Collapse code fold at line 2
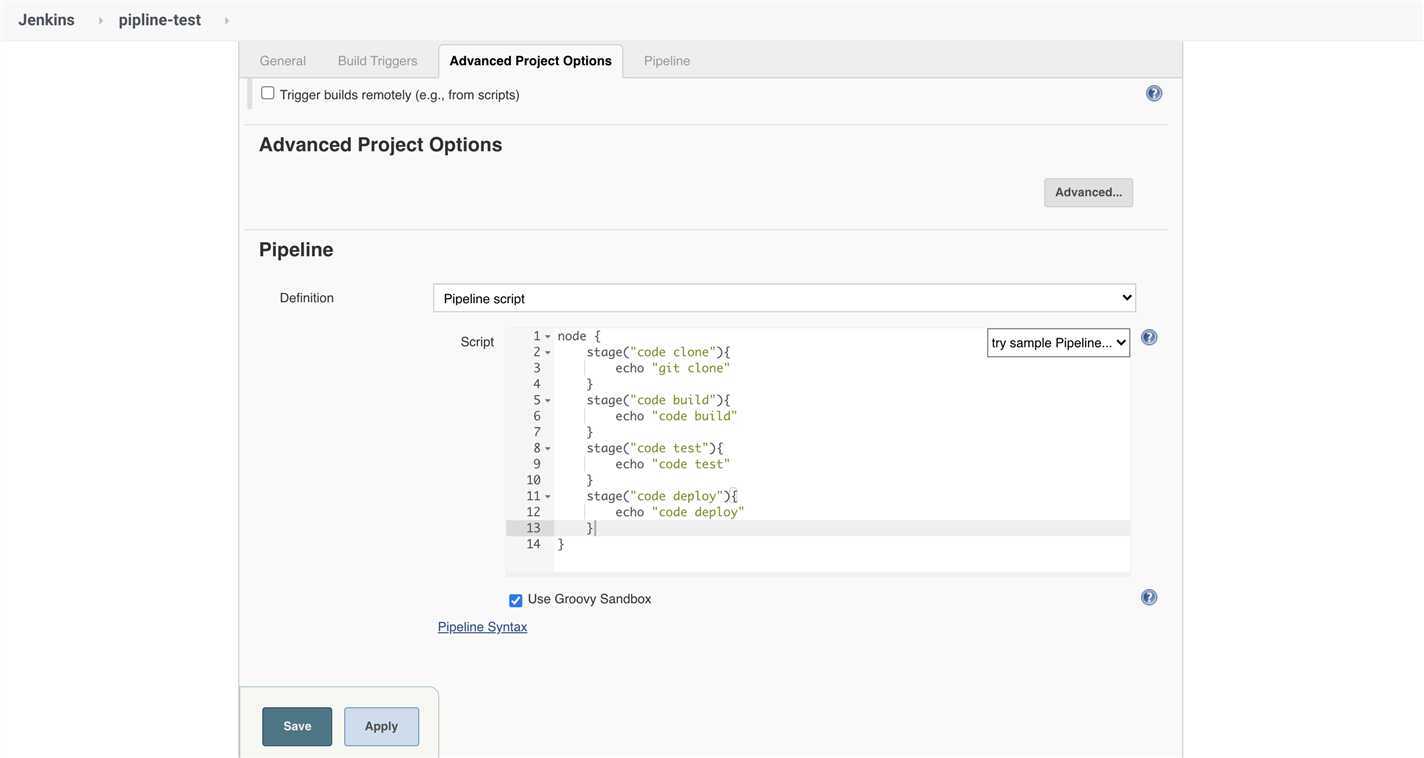The width and height of the screenshot is (1424, 758). [x=548, y=353]
